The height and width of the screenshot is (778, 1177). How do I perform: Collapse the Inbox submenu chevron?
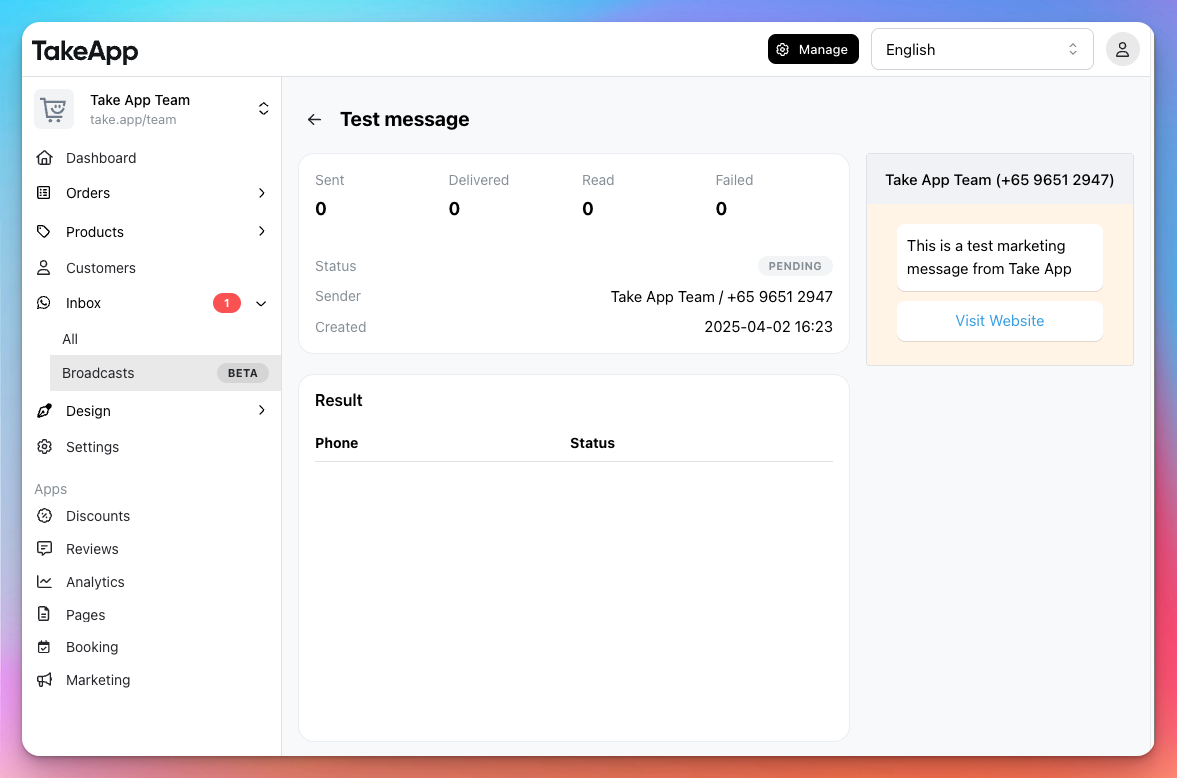(x=262, y=303)
